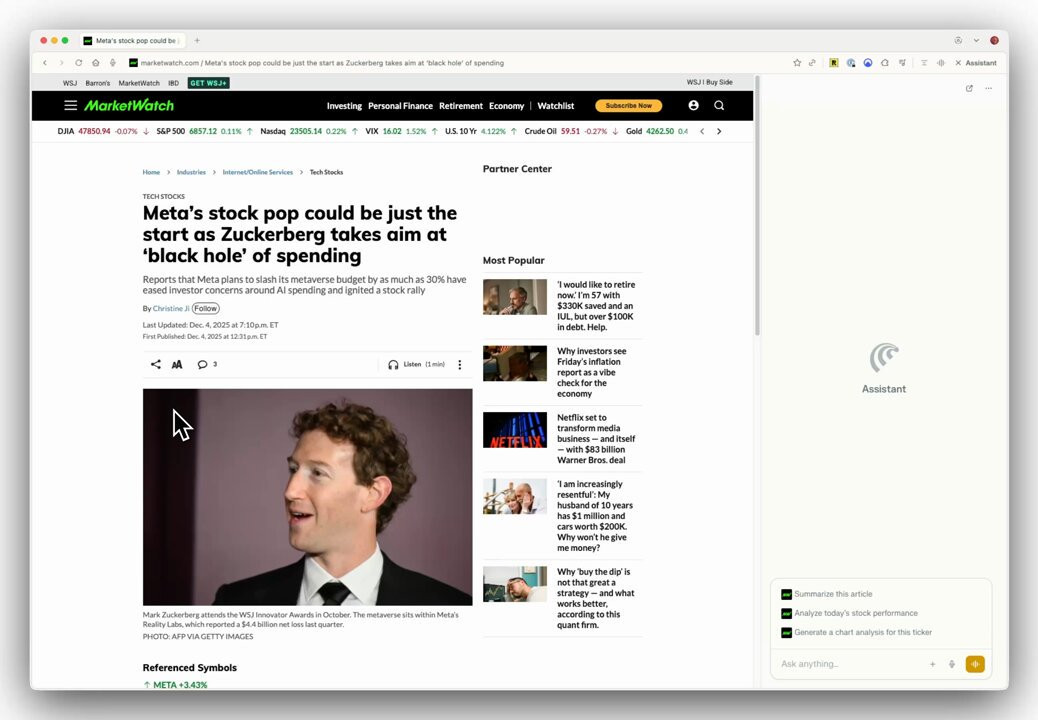Open the Investing nav menu

[x=344, y=106]
